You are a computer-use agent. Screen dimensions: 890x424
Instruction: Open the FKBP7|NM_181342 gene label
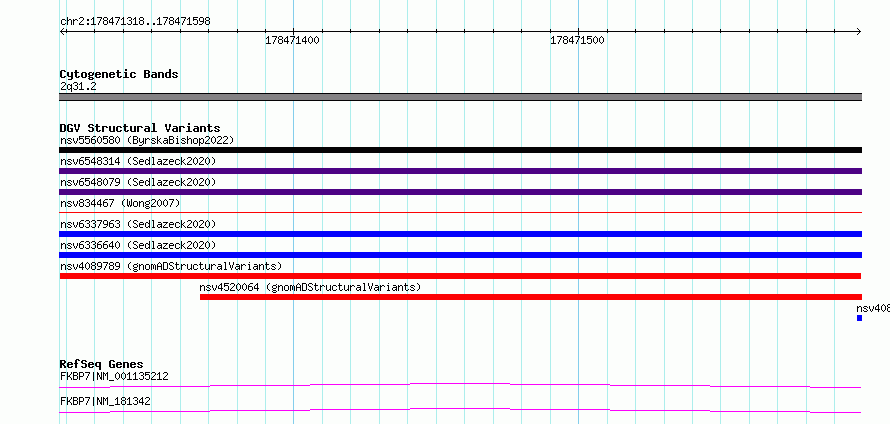[105, 401]
